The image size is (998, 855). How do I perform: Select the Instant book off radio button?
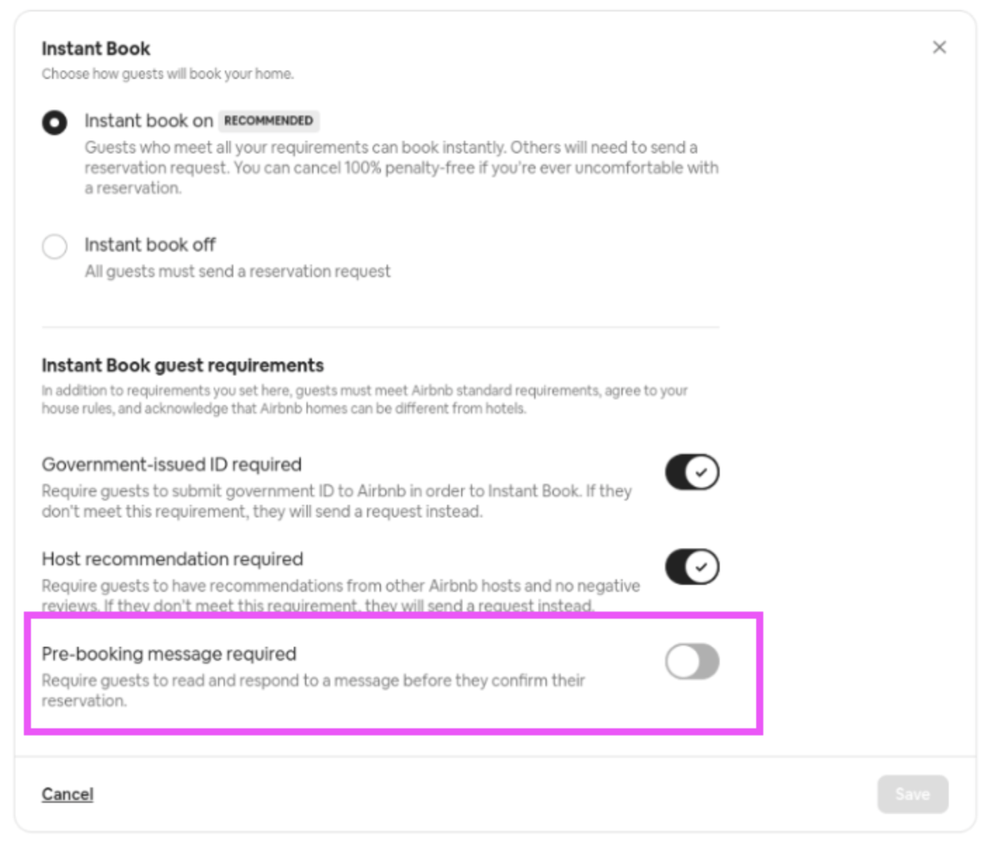[55, 246]
